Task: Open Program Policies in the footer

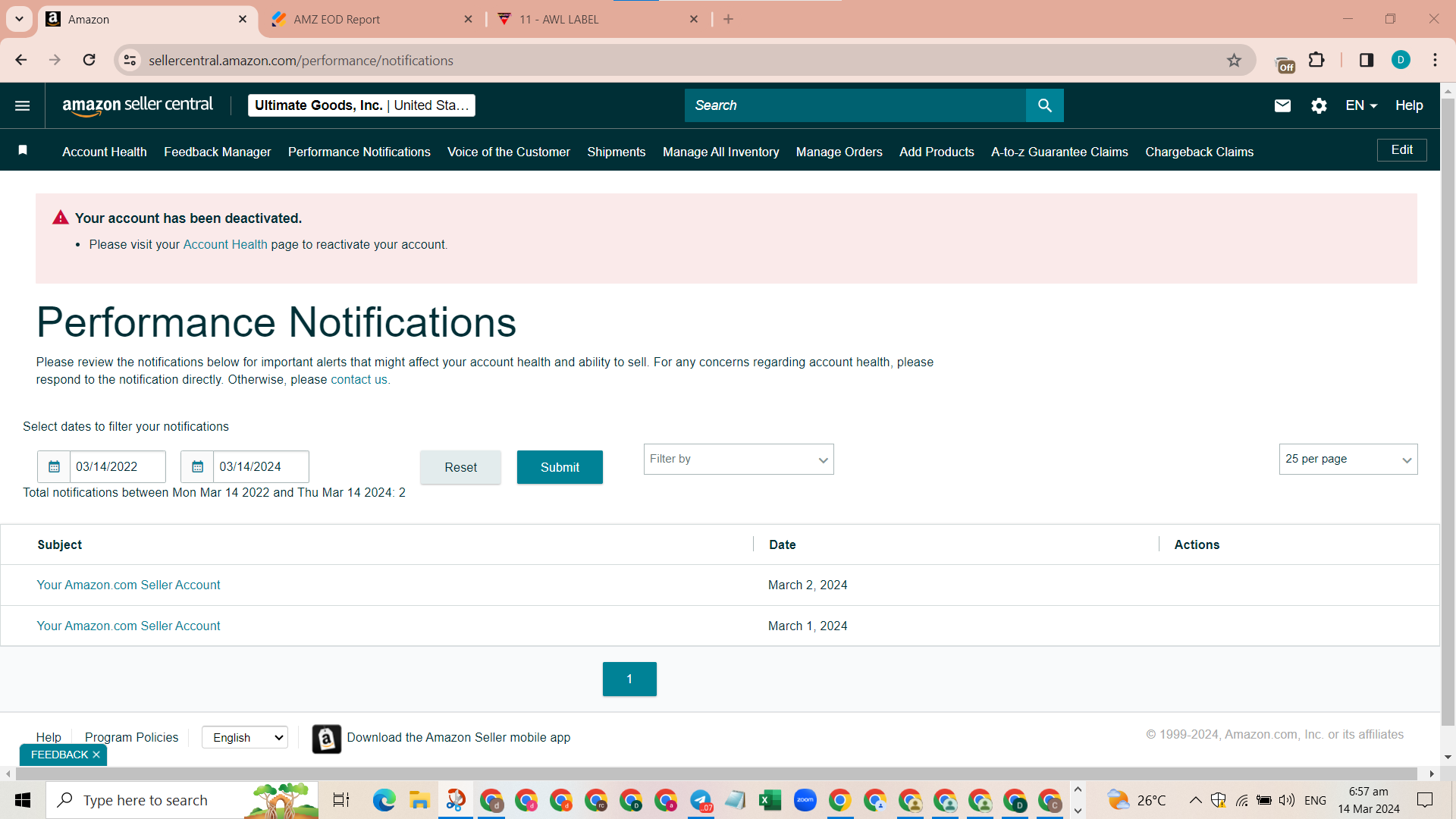Action: [132, 737]
